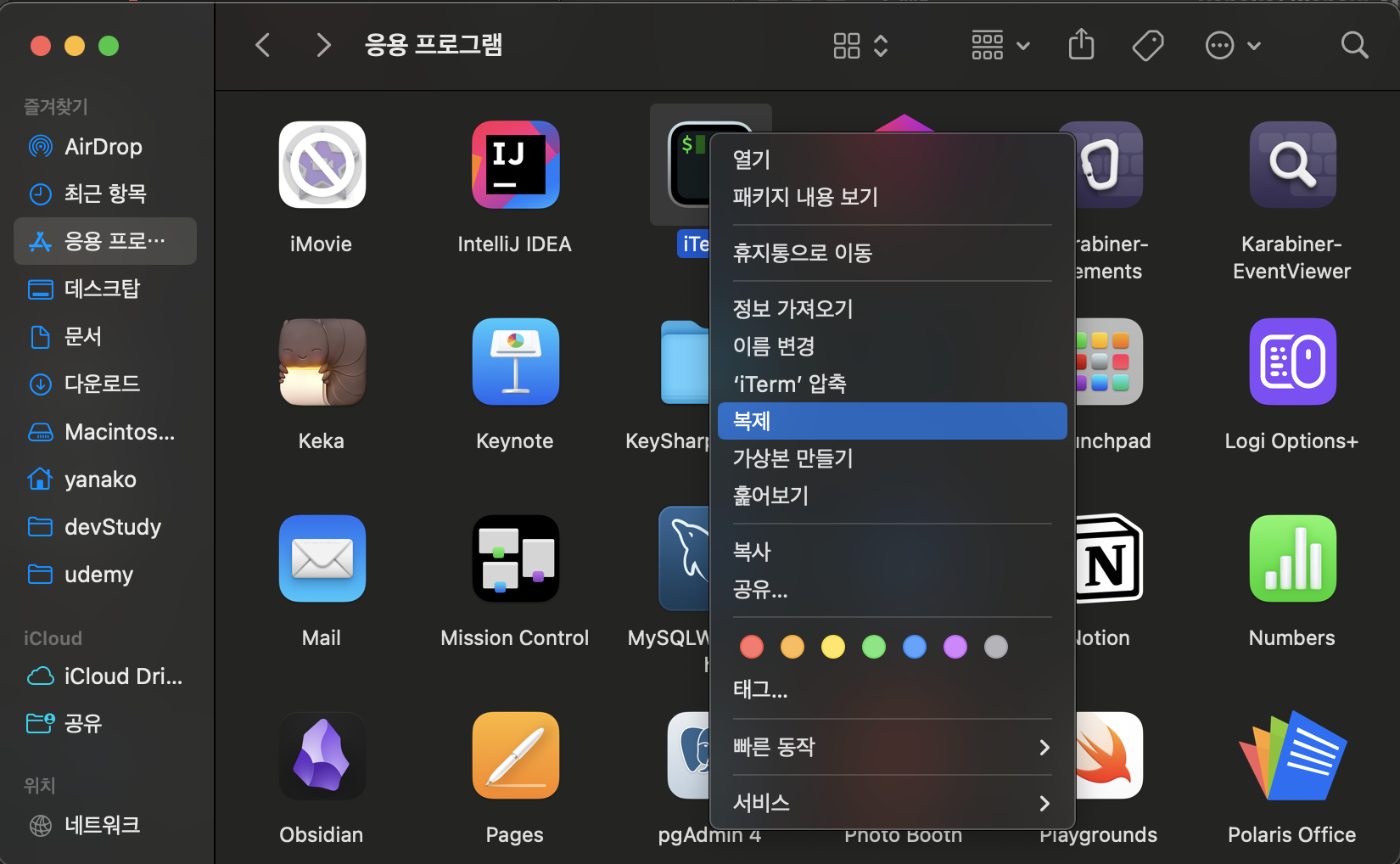1400x864 pixels.
Task: Select 응용 프로그램 sidebar item
Action: point(105,241)
